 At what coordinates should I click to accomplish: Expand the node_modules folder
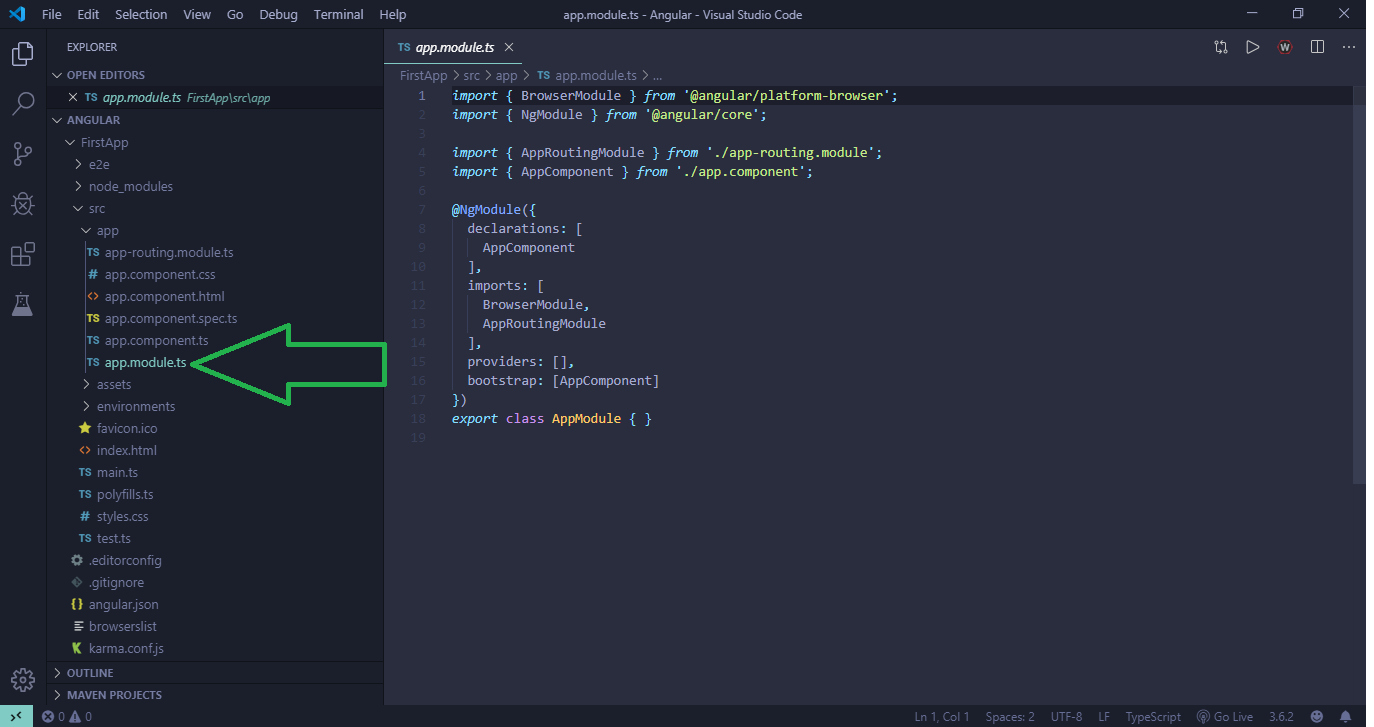[130, 186]
